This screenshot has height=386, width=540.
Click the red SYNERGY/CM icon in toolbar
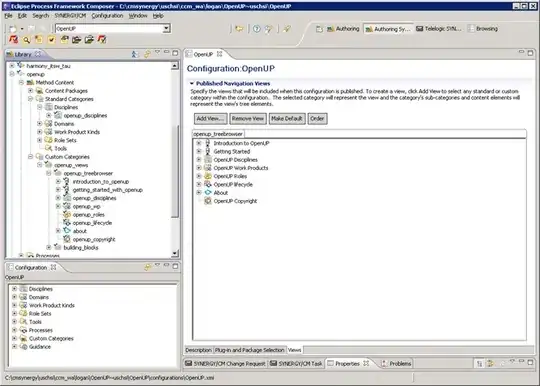click(14, 40)
